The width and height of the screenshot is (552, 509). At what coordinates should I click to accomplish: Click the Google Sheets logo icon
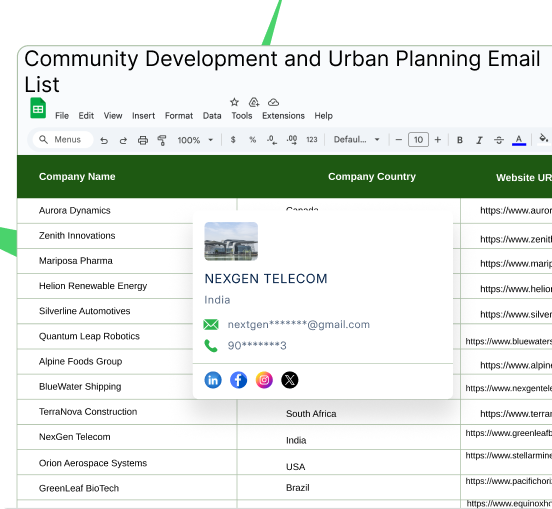click(x=38, y=108)
